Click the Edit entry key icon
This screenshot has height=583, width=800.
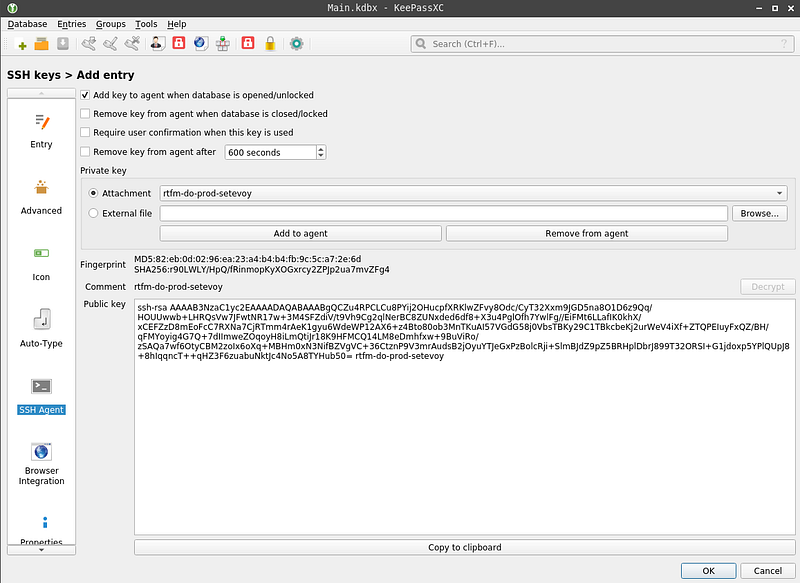pyautogui.click(x=110, y=44)
